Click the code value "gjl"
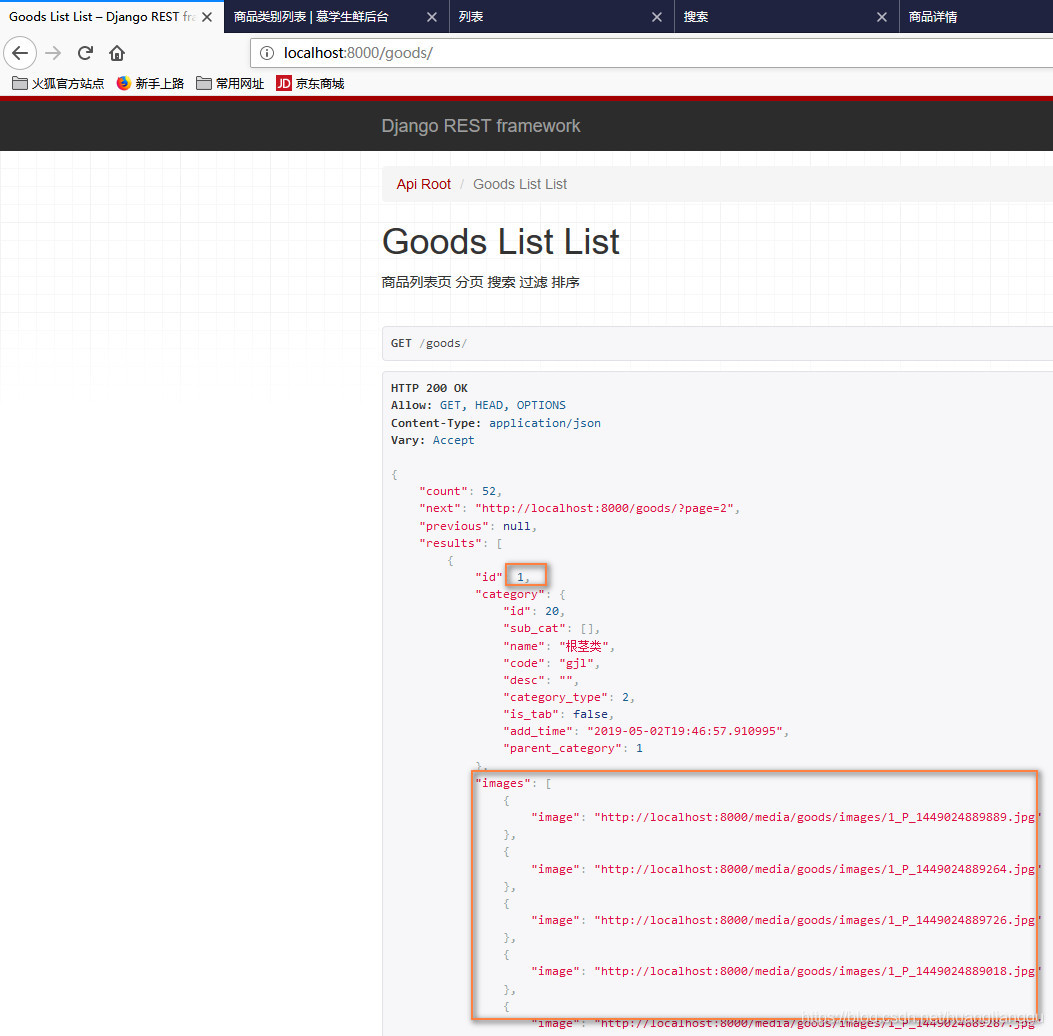Viewport: 1053px width, 1036px height. (x=576, y=663)
